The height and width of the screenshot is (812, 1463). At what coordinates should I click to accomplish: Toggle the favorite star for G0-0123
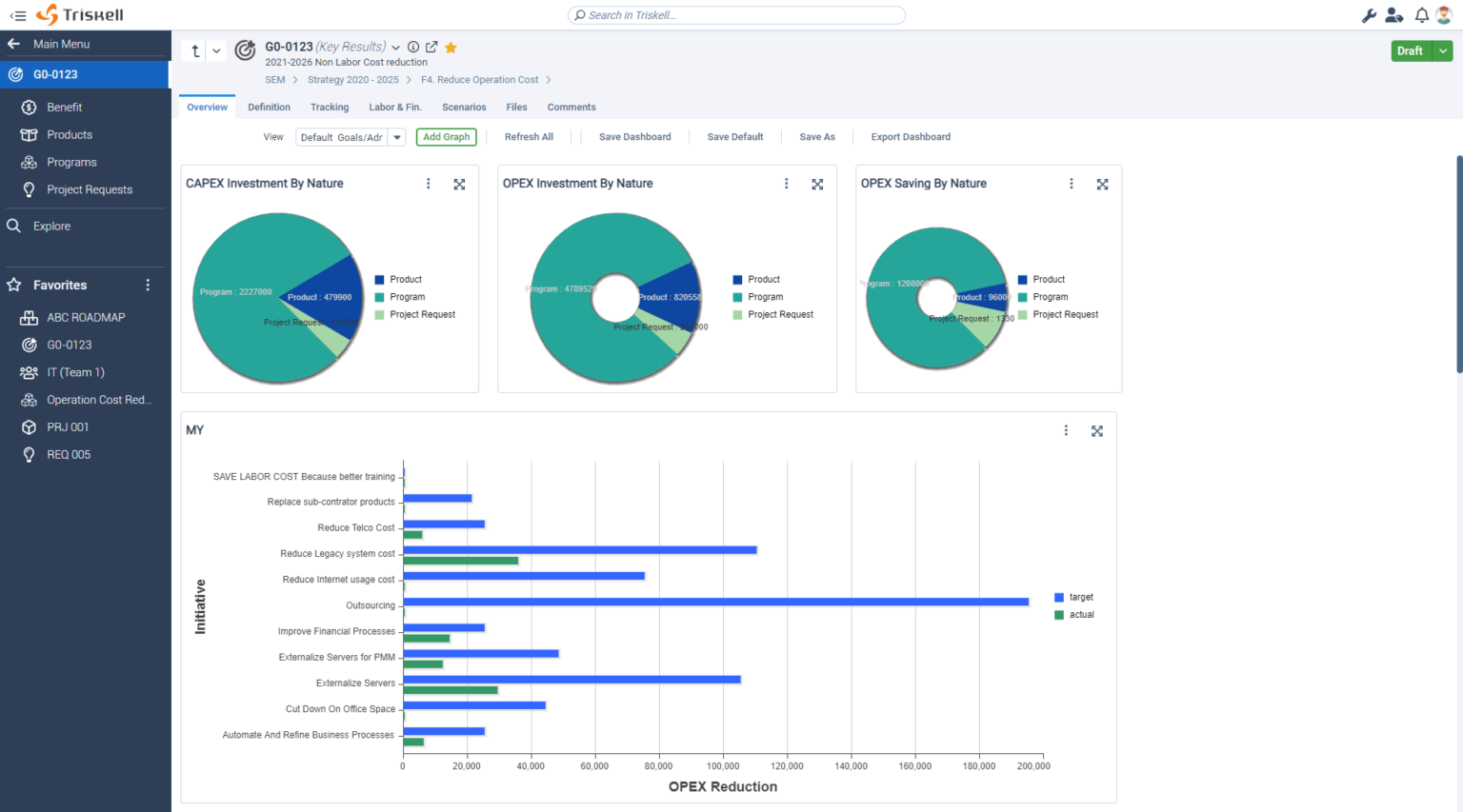coord(451,48)
